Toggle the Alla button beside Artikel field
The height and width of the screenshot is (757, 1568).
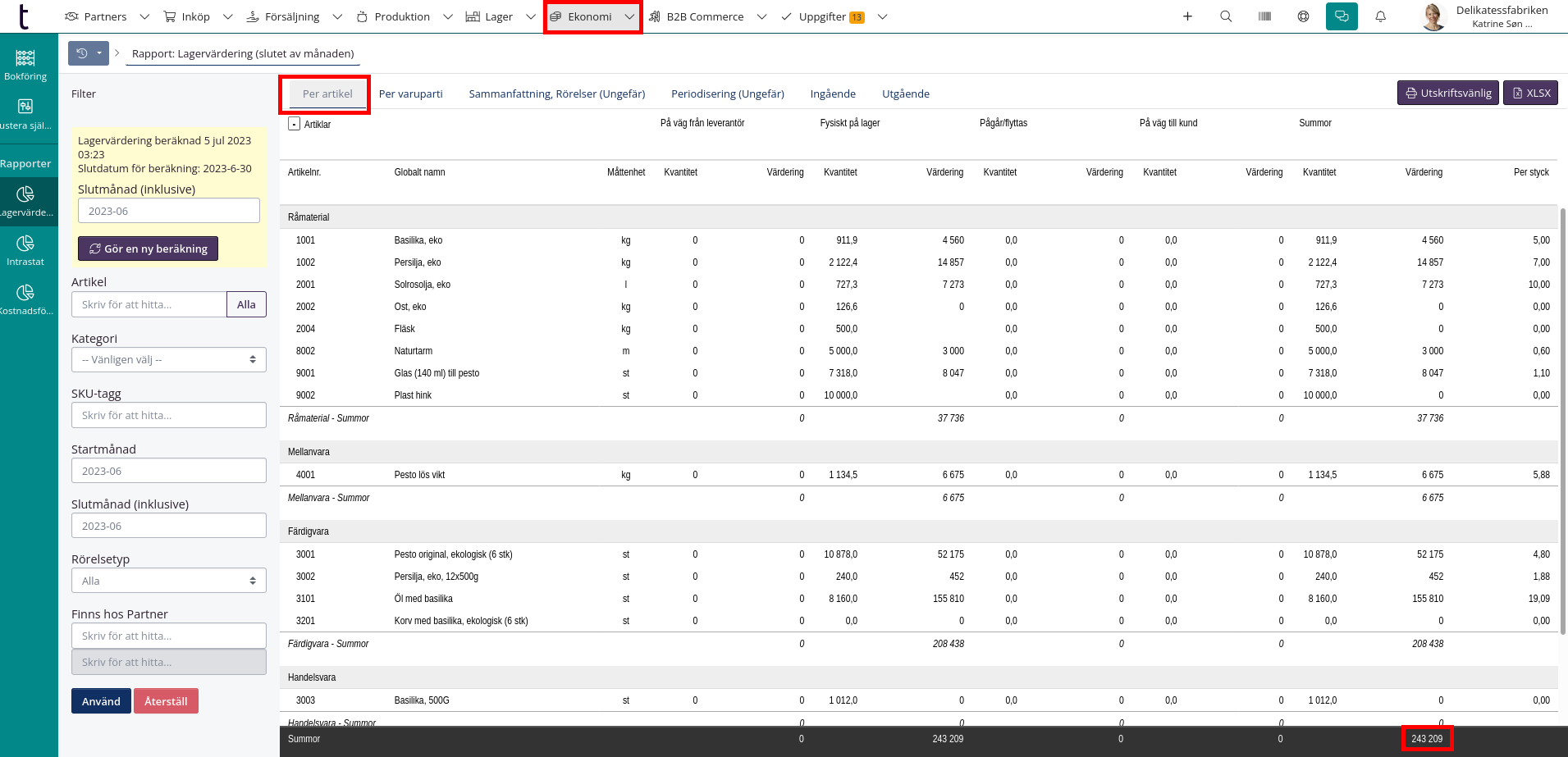[246, 304]
